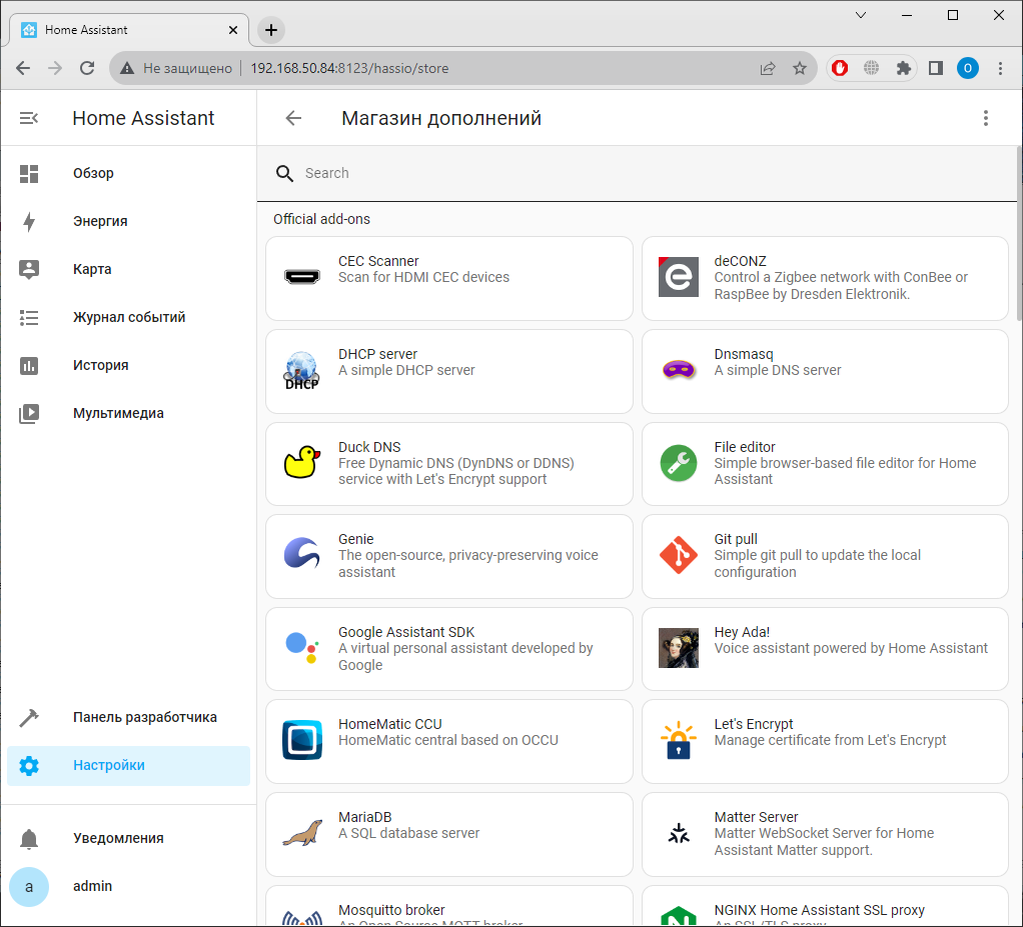Click the История chart icon
Viewport: 1023px width, 927px height.
click(x=29, y=365)
